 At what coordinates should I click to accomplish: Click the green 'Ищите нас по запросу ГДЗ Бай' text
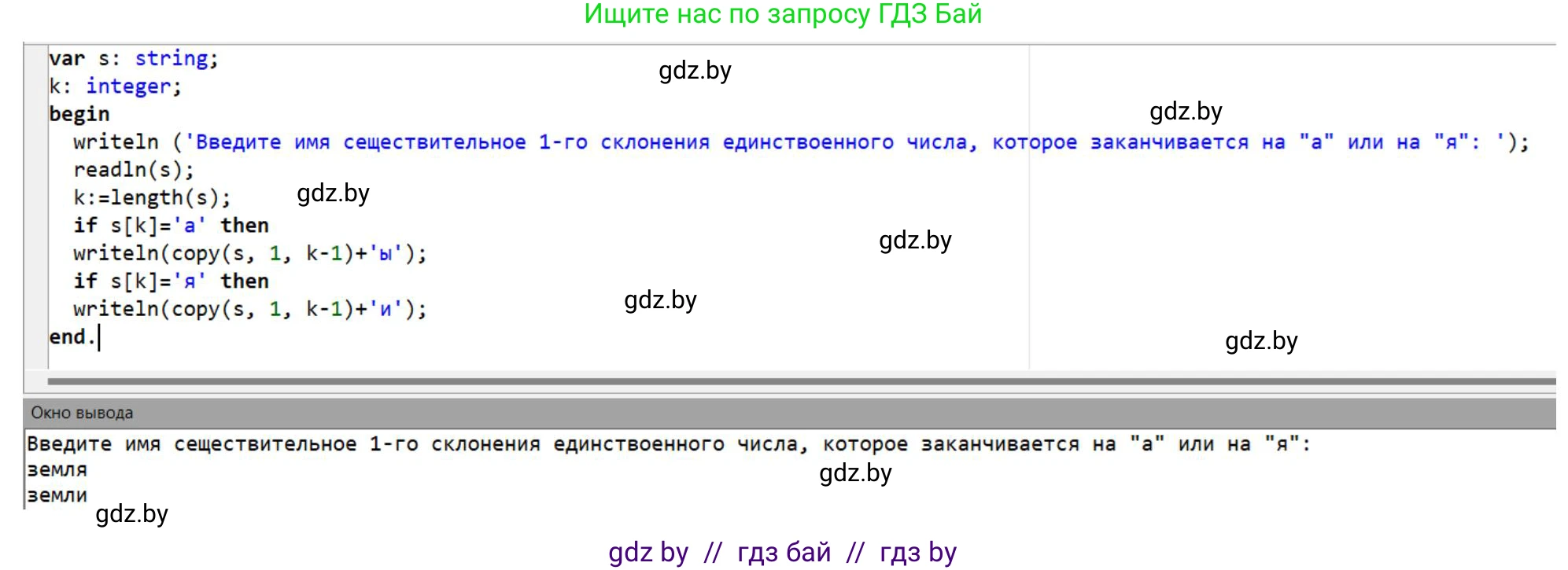[x=783, y=14]
